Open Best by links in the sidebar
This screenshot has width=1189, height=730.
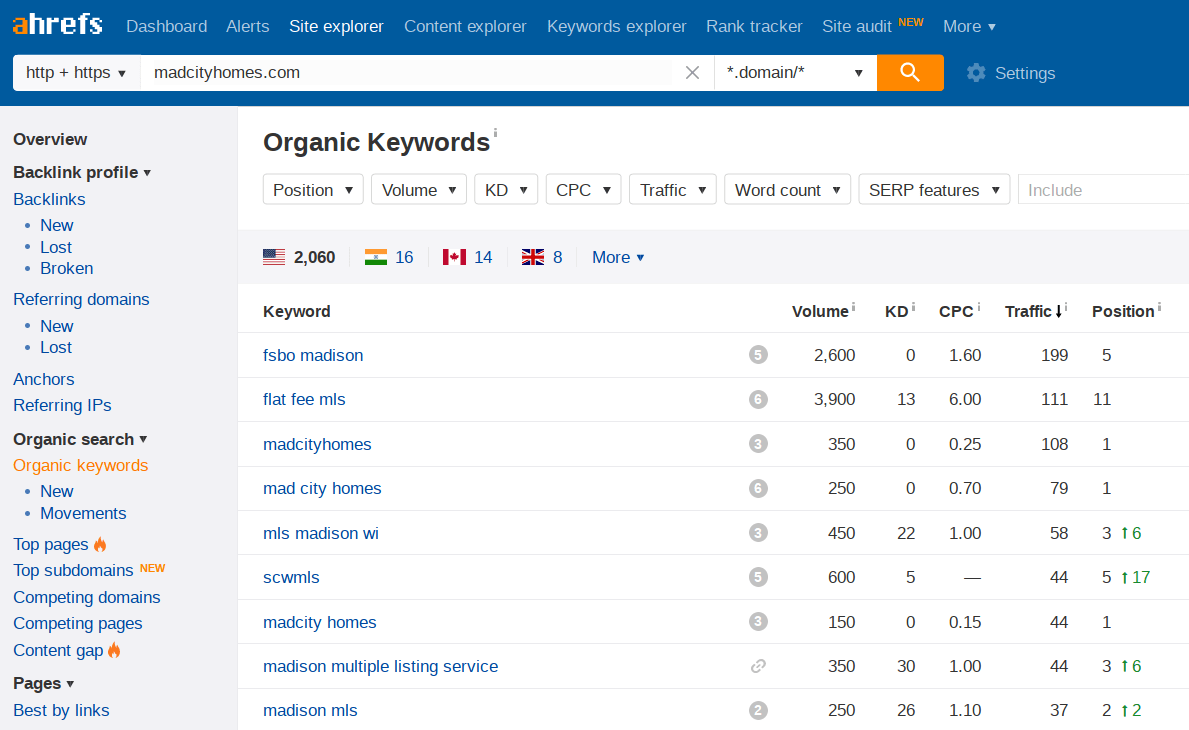(x=61, y=710)
